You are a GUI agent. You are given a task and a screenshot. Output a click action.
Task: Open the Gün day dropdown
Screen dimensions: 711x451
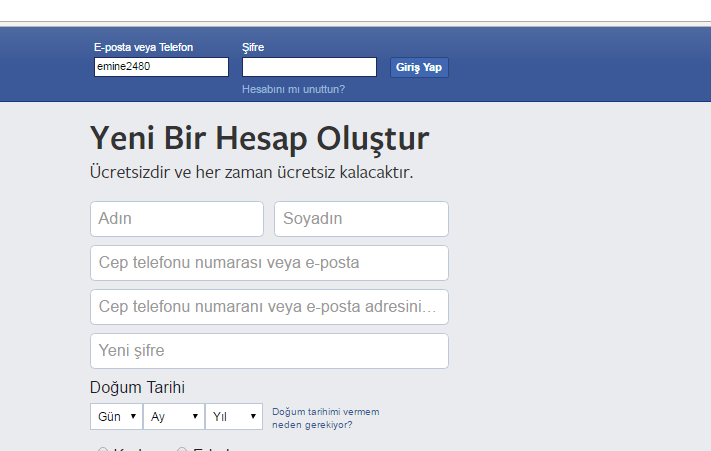coord(117,417)
